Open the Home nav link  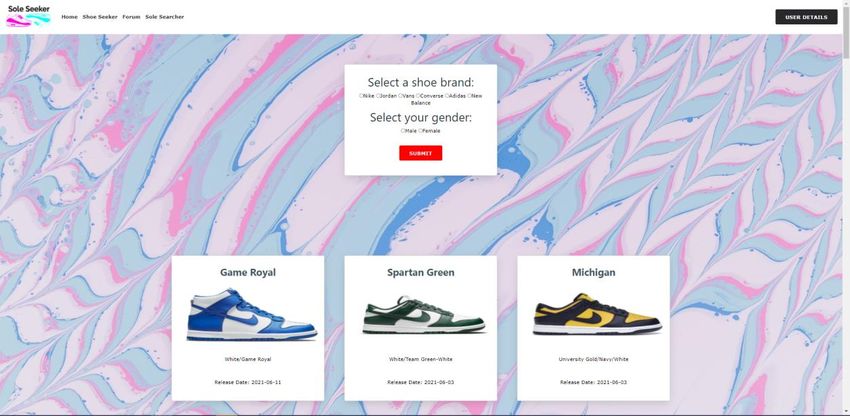[69, 17]
